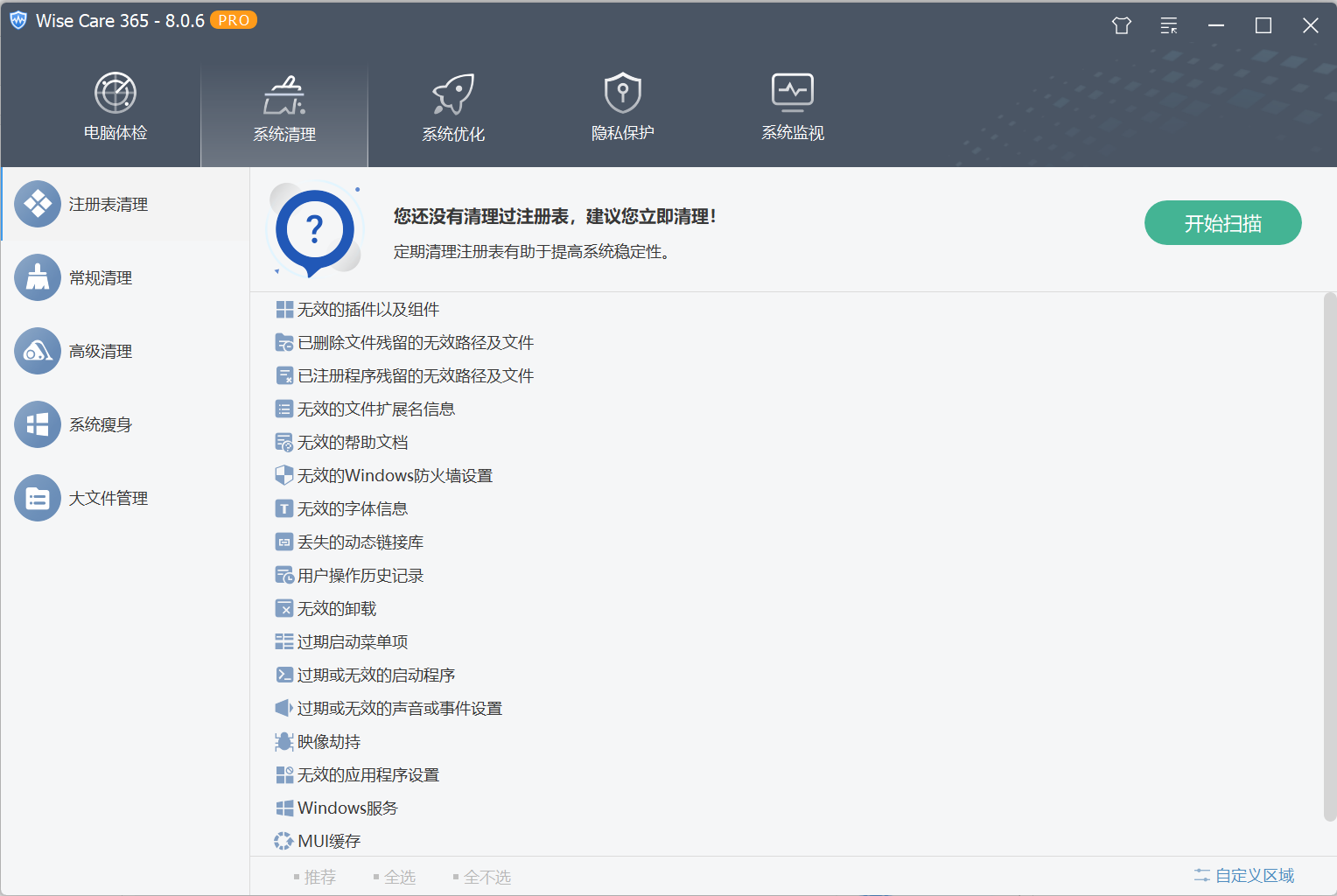Screen dimensions: 1337x896
Task: Click the vertical scrollbar of the registry list
Action: pyautogui.click(x=1330, y=556)
